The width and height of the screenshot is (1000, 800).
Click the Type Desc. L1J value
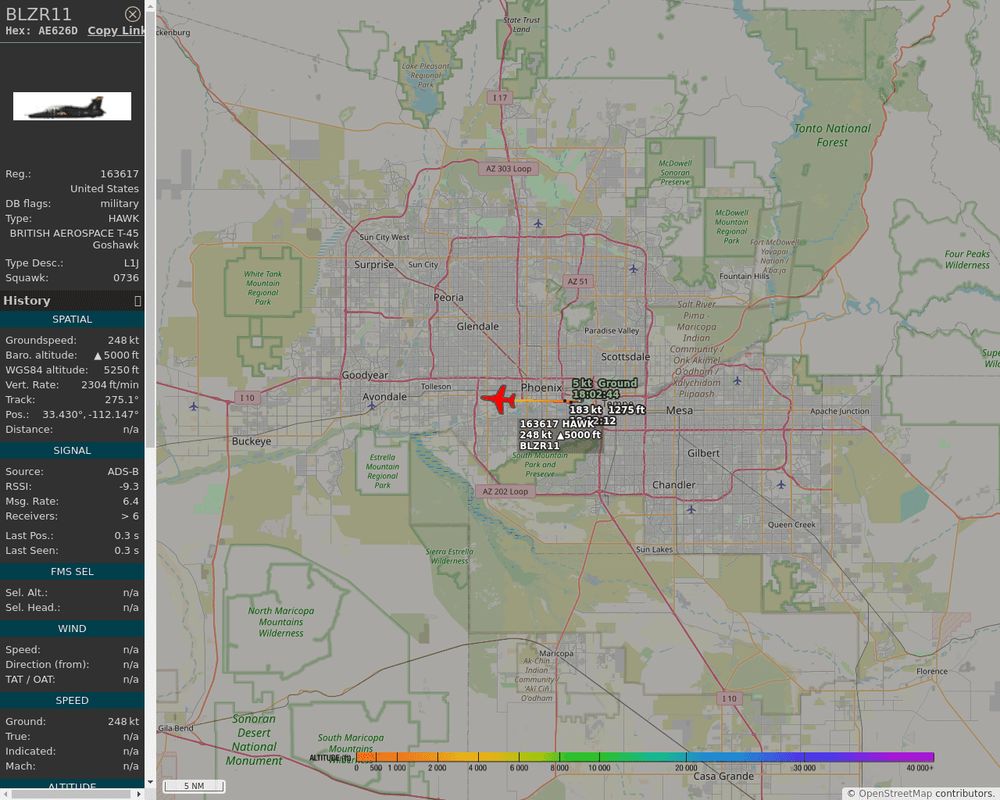coord(131,263)
